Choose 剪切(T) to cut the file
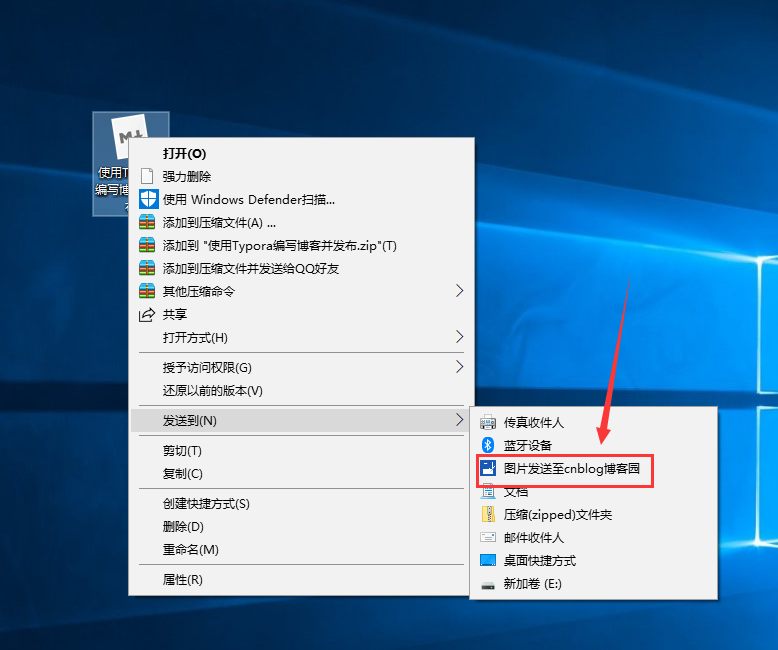This screenshot has width=778, height=650. click(301, 451)
